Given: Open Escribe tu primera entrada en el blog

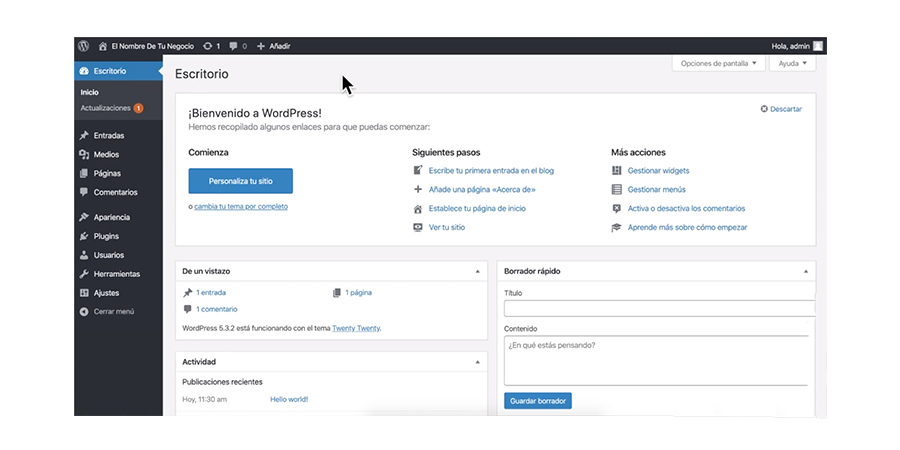Looking at the screenshot, I should pos(491,170).
